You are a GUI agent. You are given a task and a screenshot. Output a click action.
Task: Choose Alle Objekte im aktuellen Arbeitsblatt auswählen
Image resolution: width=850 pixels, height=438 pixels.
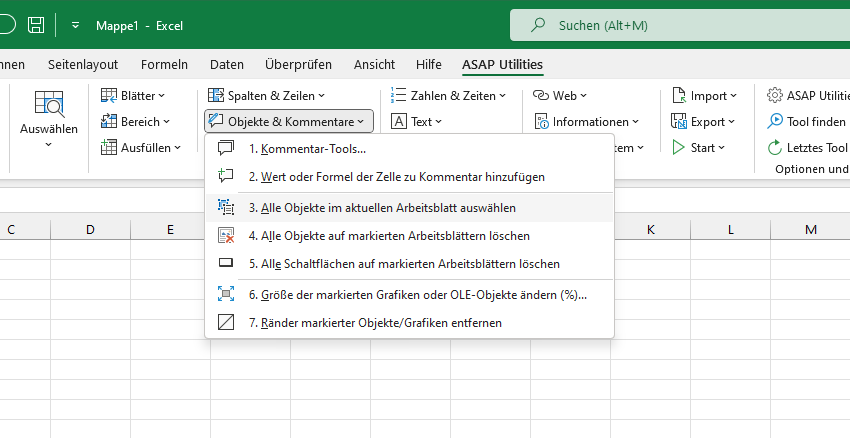409,208
